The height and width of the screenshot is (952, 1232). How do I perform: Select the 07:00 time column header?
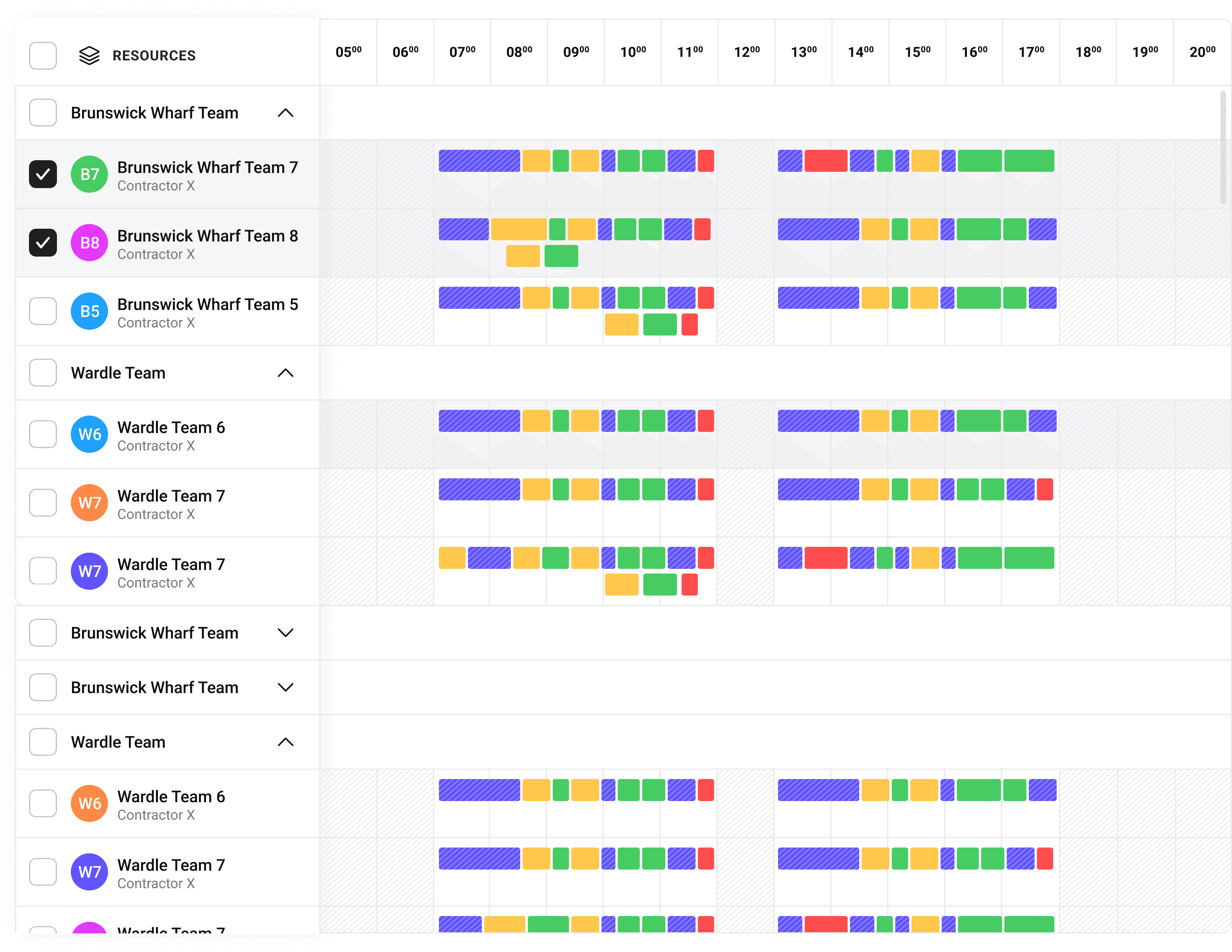(x=463, y=52)
